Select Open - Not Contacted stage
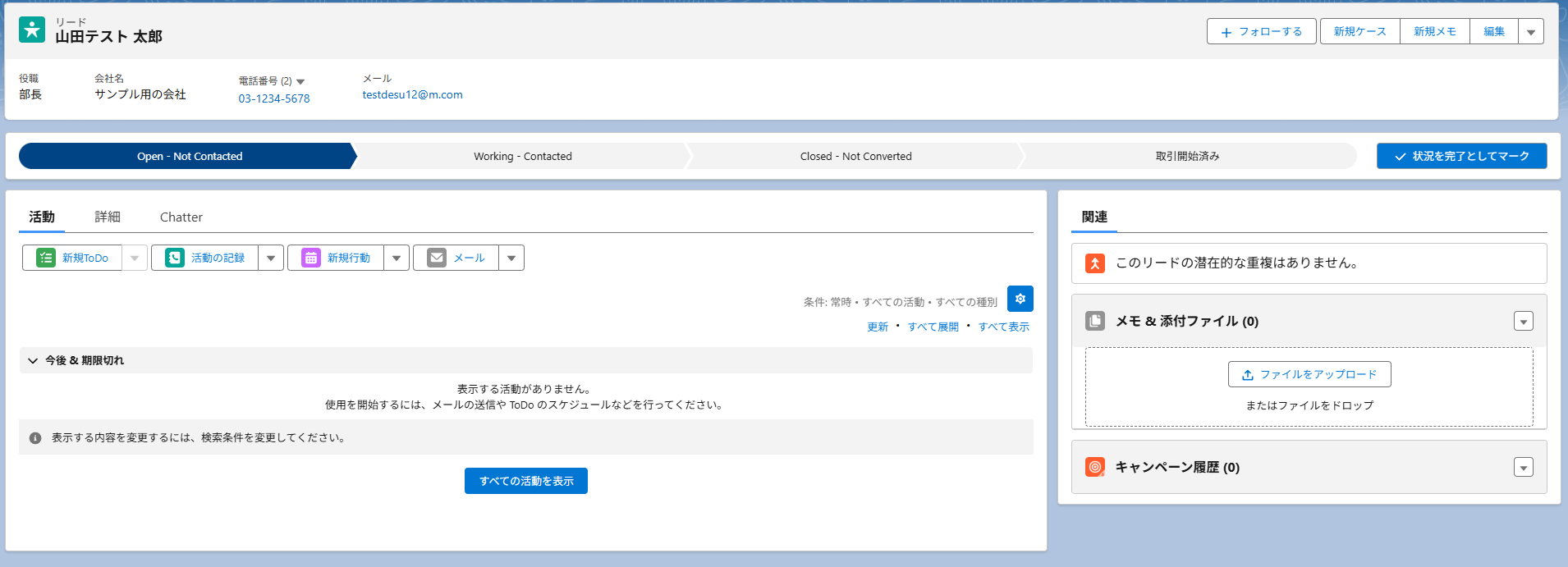The image size is (1568, 567). [190, 156]
